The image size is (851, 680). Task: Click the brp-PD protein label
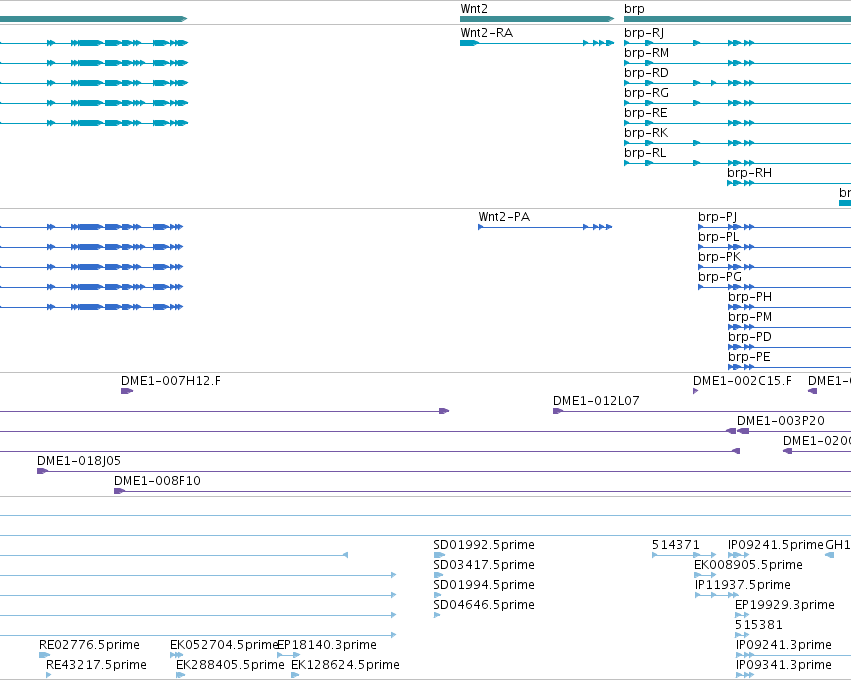[750, 337]
